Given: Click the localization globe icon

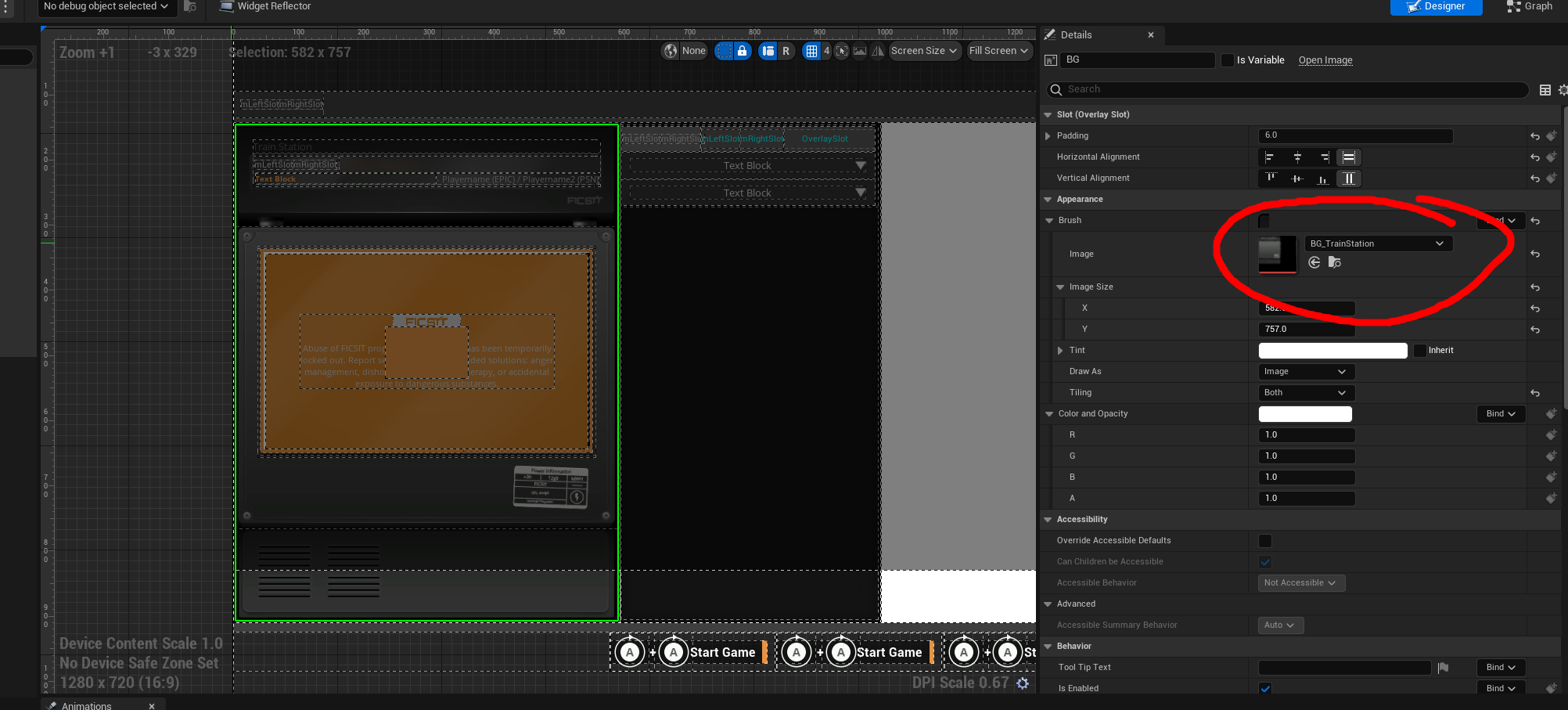Looking at the screenshot, I should [671, 51].
